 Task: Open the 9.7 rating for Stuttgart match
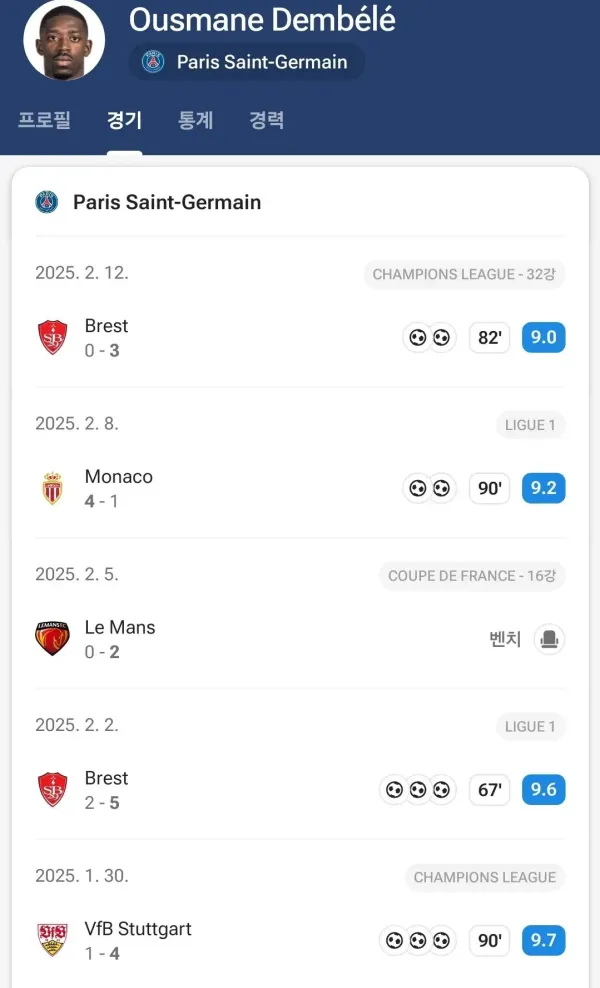(543, 941)
